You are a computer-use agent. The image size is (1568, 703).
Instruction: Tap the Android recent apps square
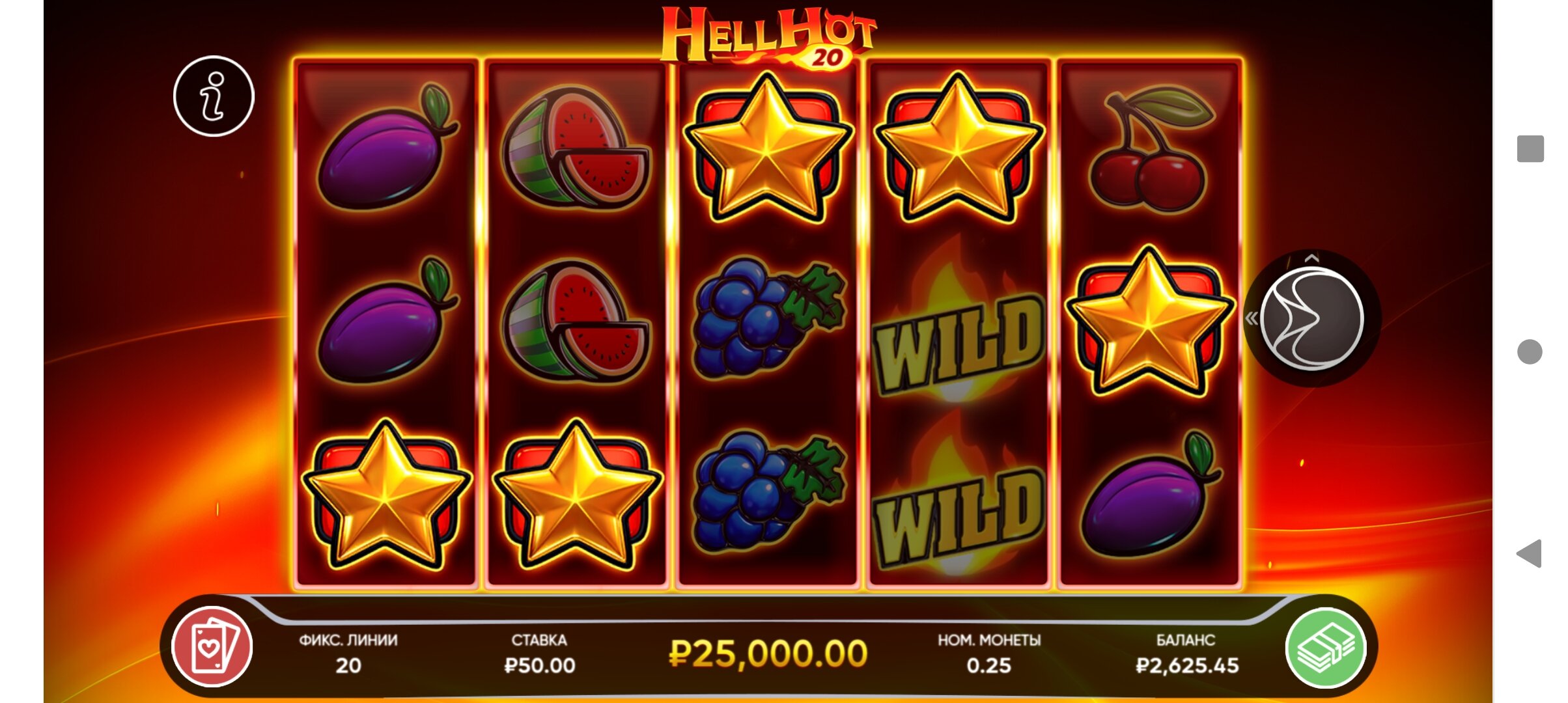1530,148
